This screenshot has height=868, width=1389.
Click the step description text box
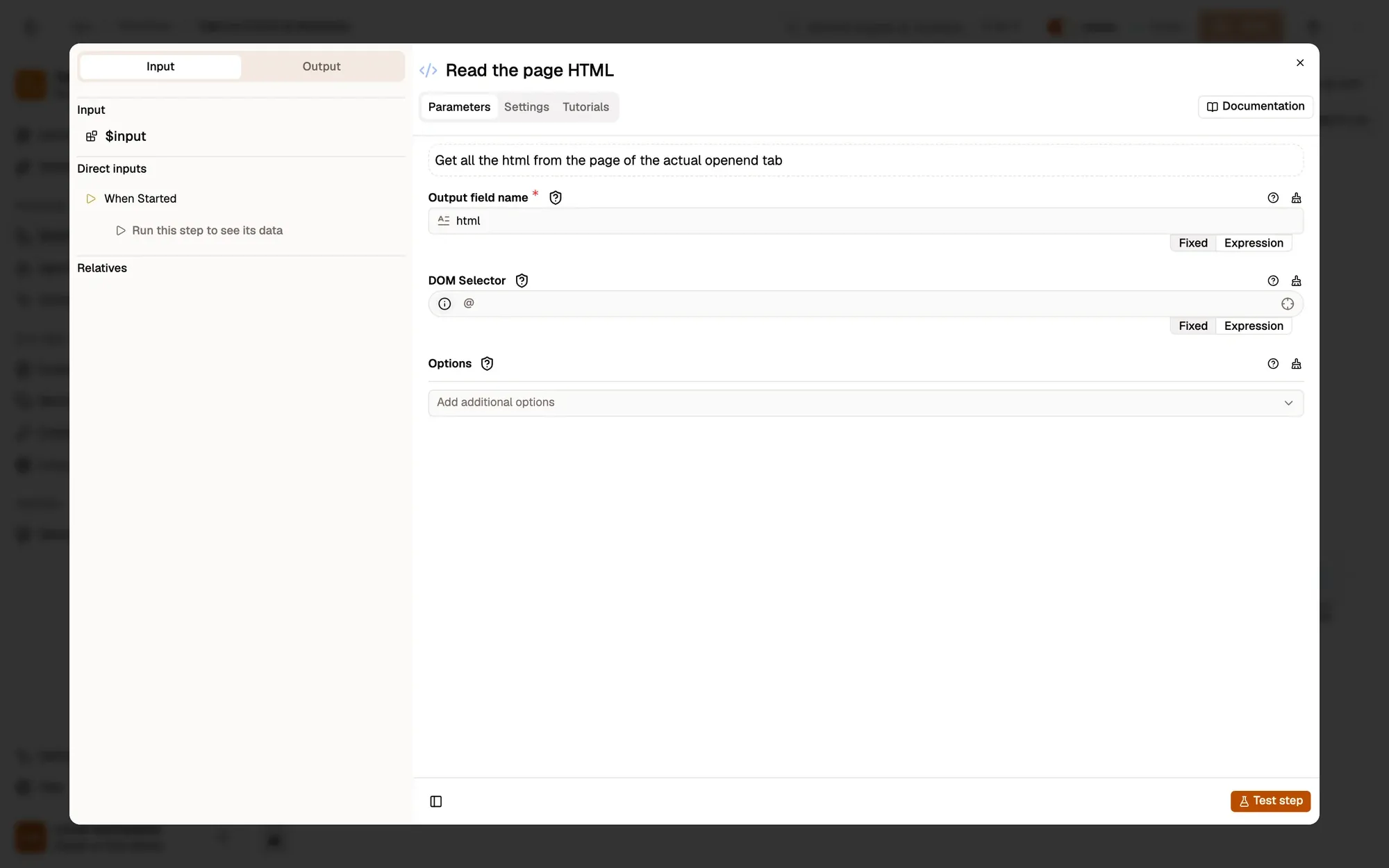coord(865,160)
